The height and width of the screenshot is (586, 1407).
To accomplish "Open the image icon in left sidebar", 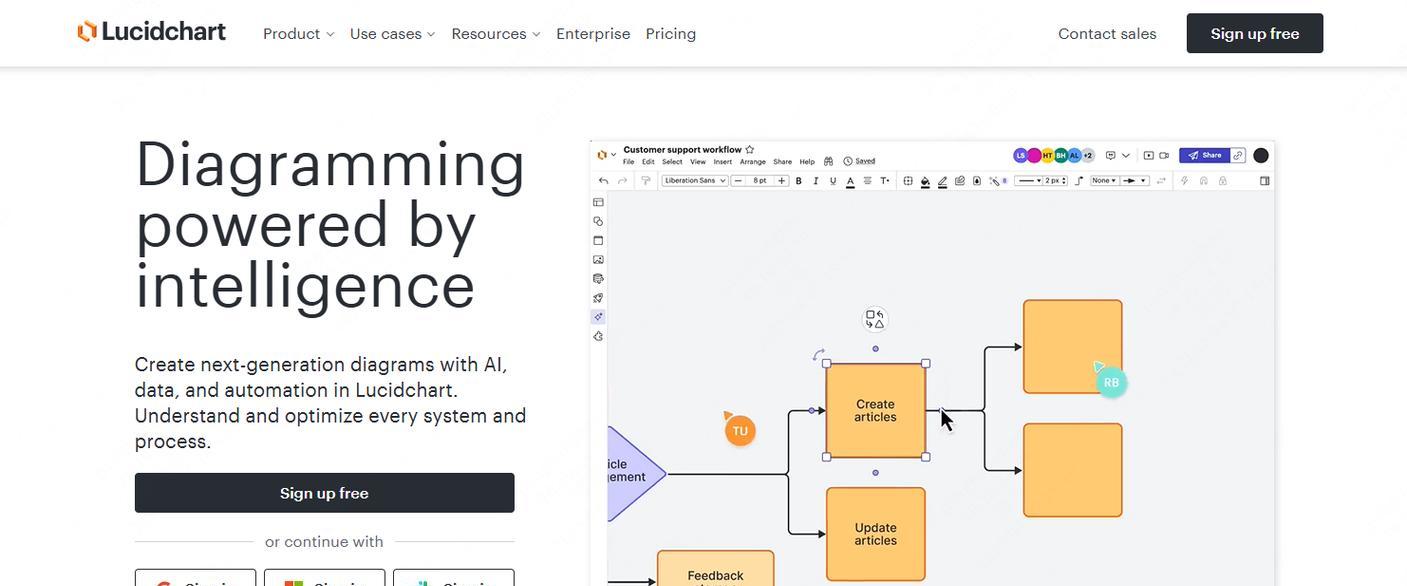I will 598,260.
